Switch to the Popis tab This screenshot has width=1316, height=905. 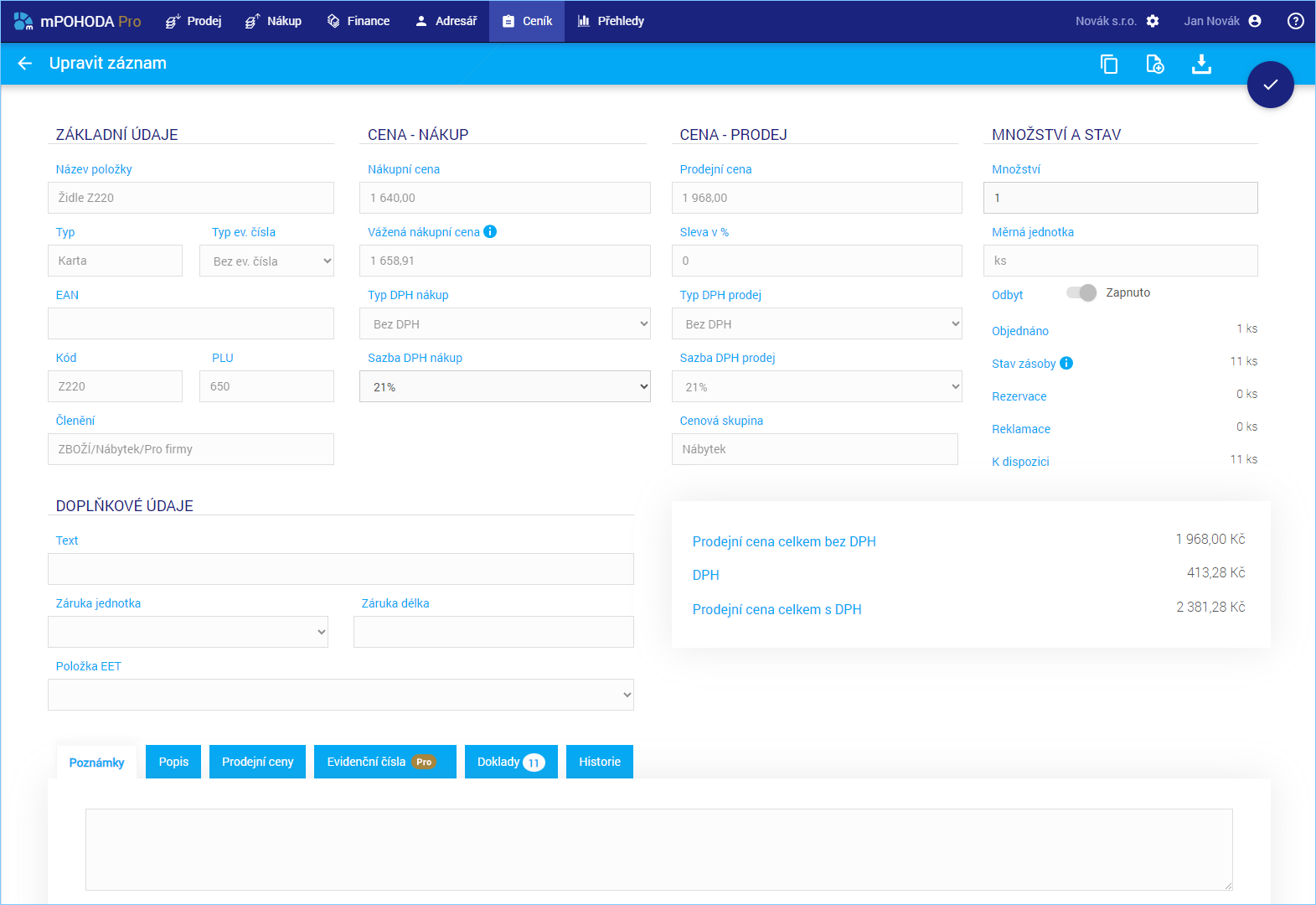coord(173,762)
